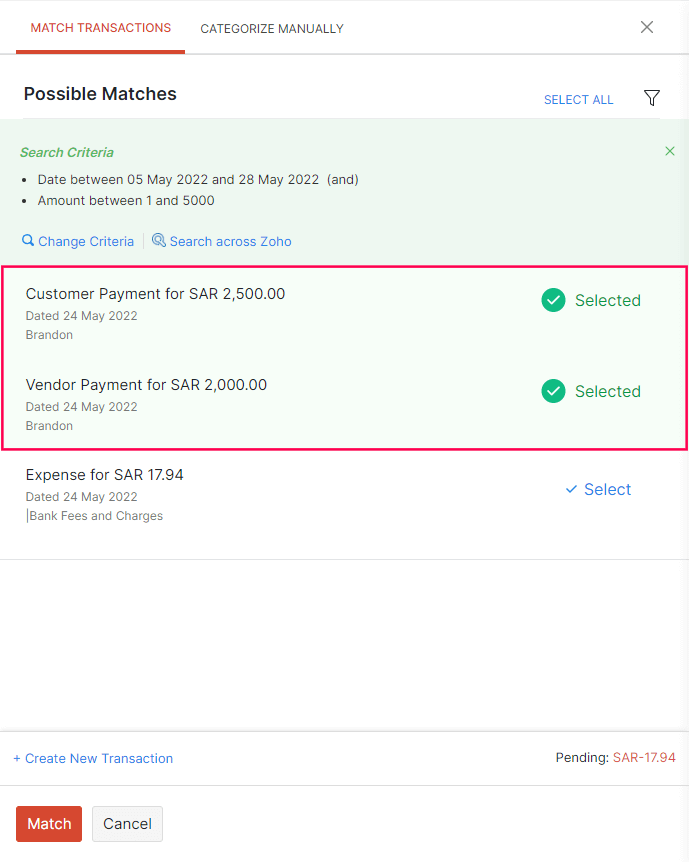Click the Match button
This screenshot has height=862, width=689.
[48, 824]
